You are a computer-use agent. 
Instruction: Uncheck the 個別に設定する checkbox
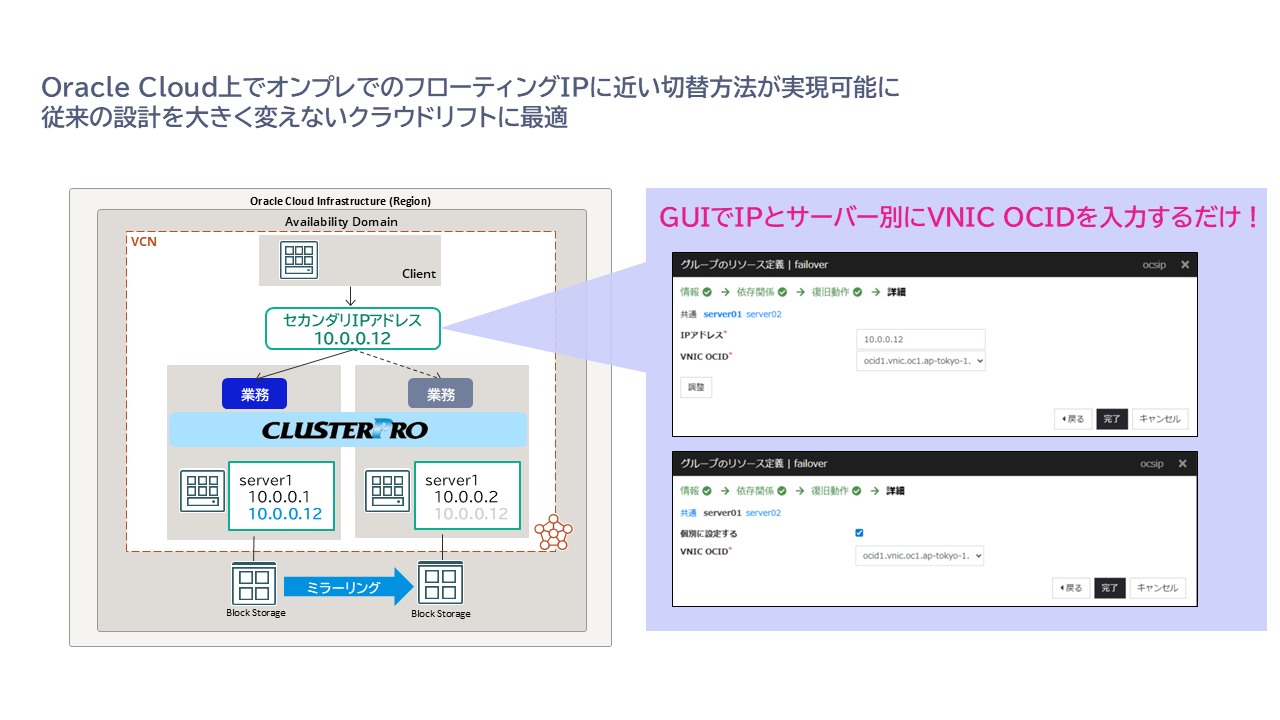point(859,533)
